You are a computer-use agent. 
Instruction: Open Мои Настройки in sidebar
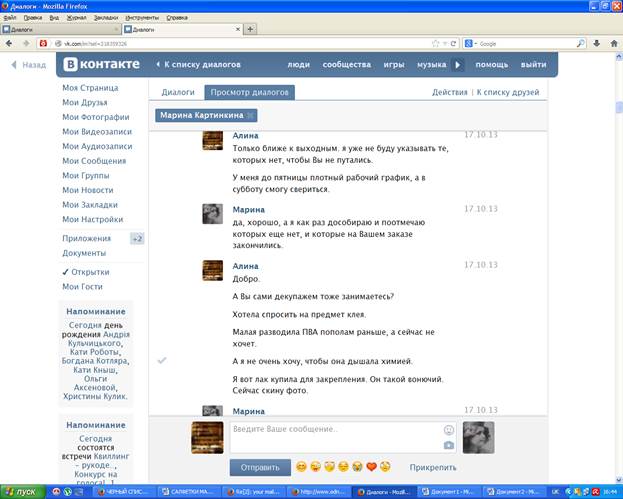[x=93, y=219]
